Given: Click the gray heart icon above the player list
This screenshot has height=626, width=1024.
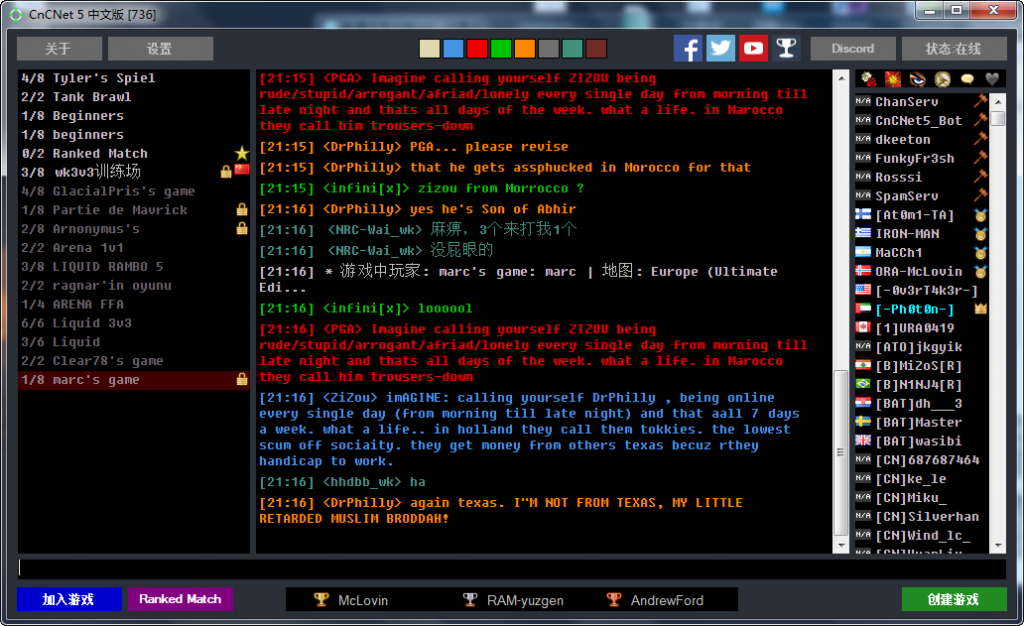Looking at the screenshot, I should tap(992, 79).
